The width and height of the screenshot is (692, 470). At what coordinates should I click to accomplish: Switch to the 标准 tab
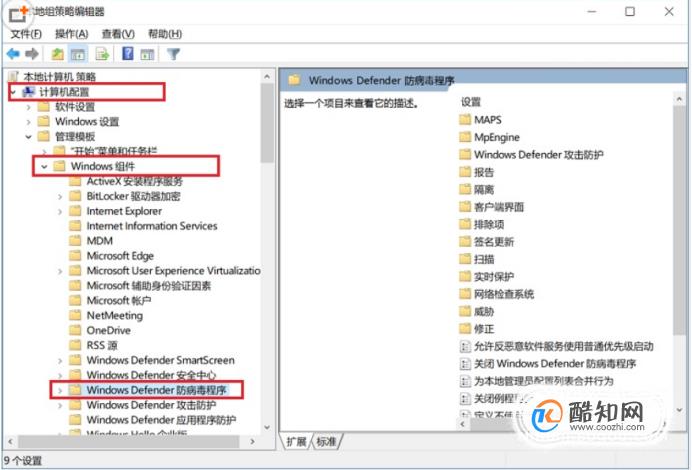[326, 441]
